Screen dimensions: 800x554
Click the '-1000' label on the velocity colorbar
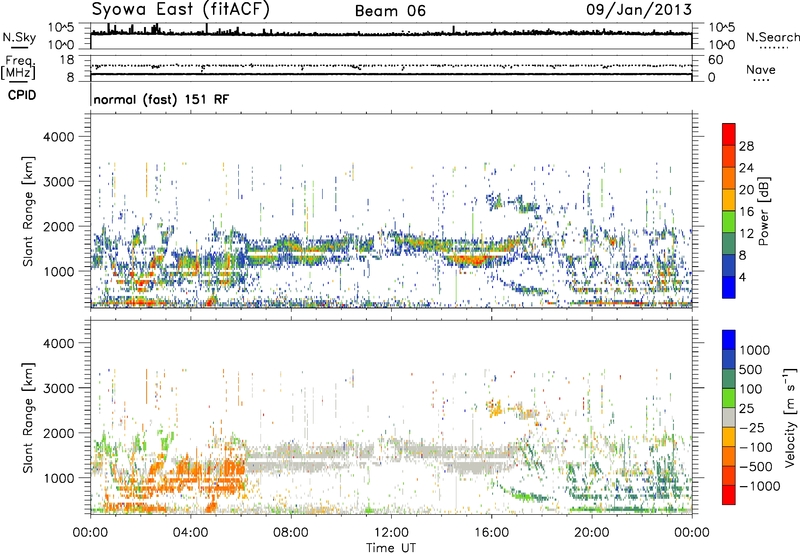click(x=760, y=486)
